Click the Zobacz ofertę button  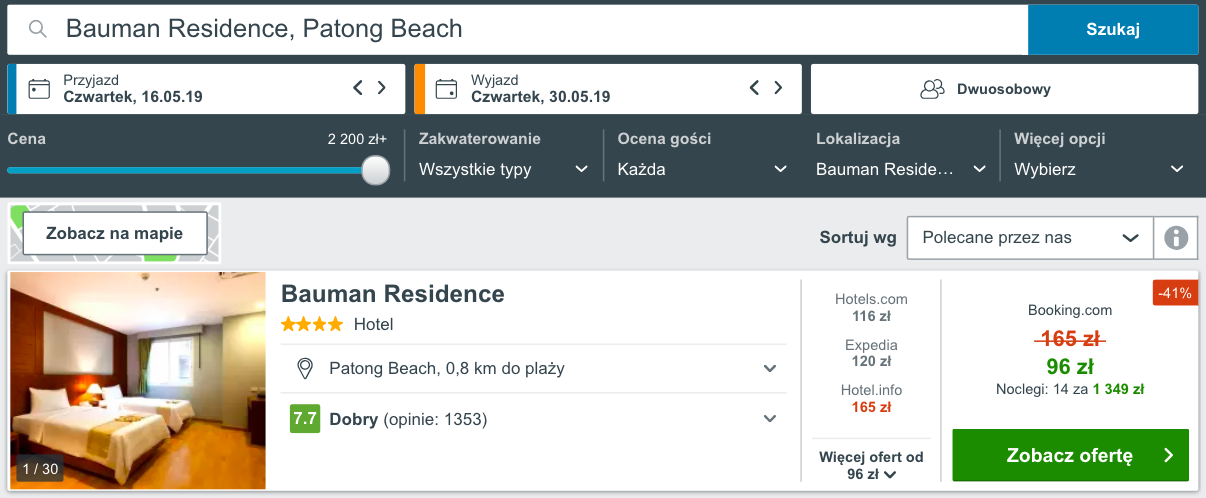coord(1070,456)
